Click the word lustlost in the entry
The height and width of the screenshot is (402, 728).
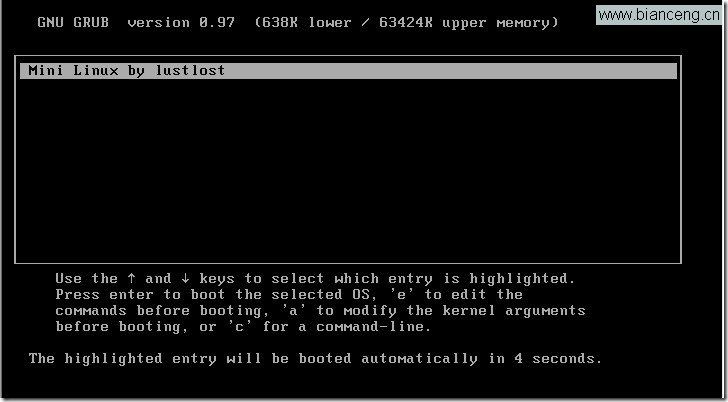coord(190,71)
